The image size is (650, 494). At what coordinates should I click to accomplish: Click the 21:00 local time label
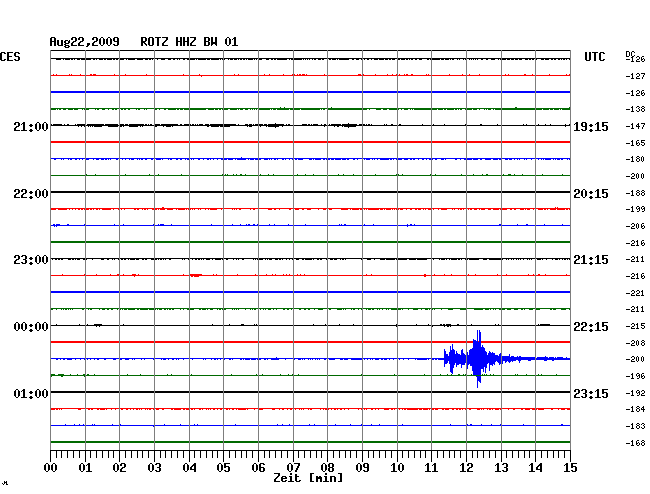point(31,126)
